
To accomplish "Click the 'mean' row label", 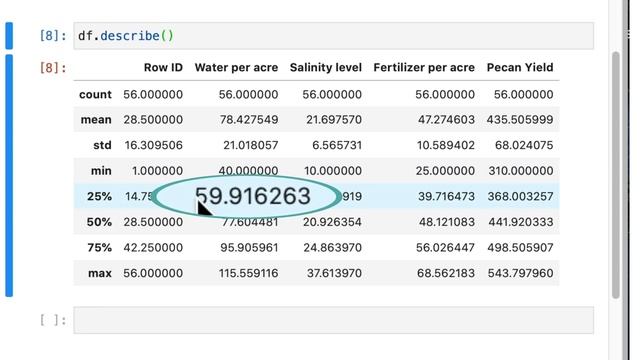I will (x=96, y=120).
